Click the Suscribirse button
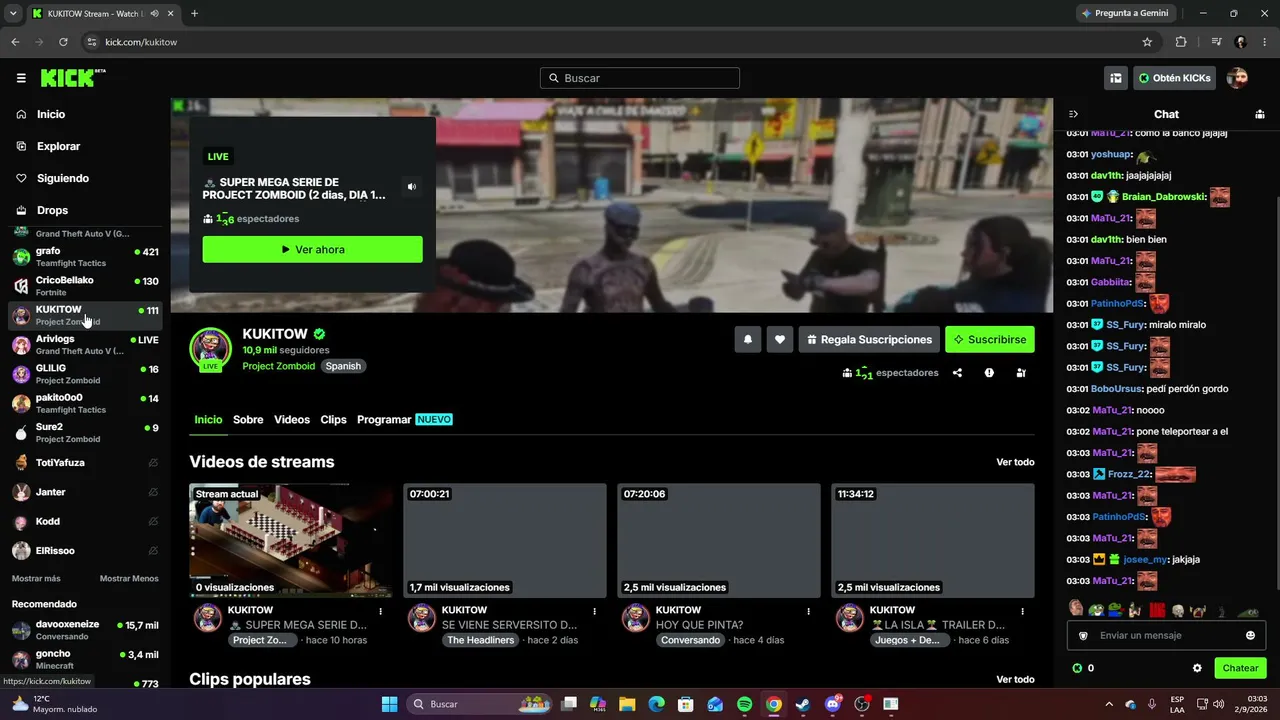1280x720 pixels. pos(990,340)
